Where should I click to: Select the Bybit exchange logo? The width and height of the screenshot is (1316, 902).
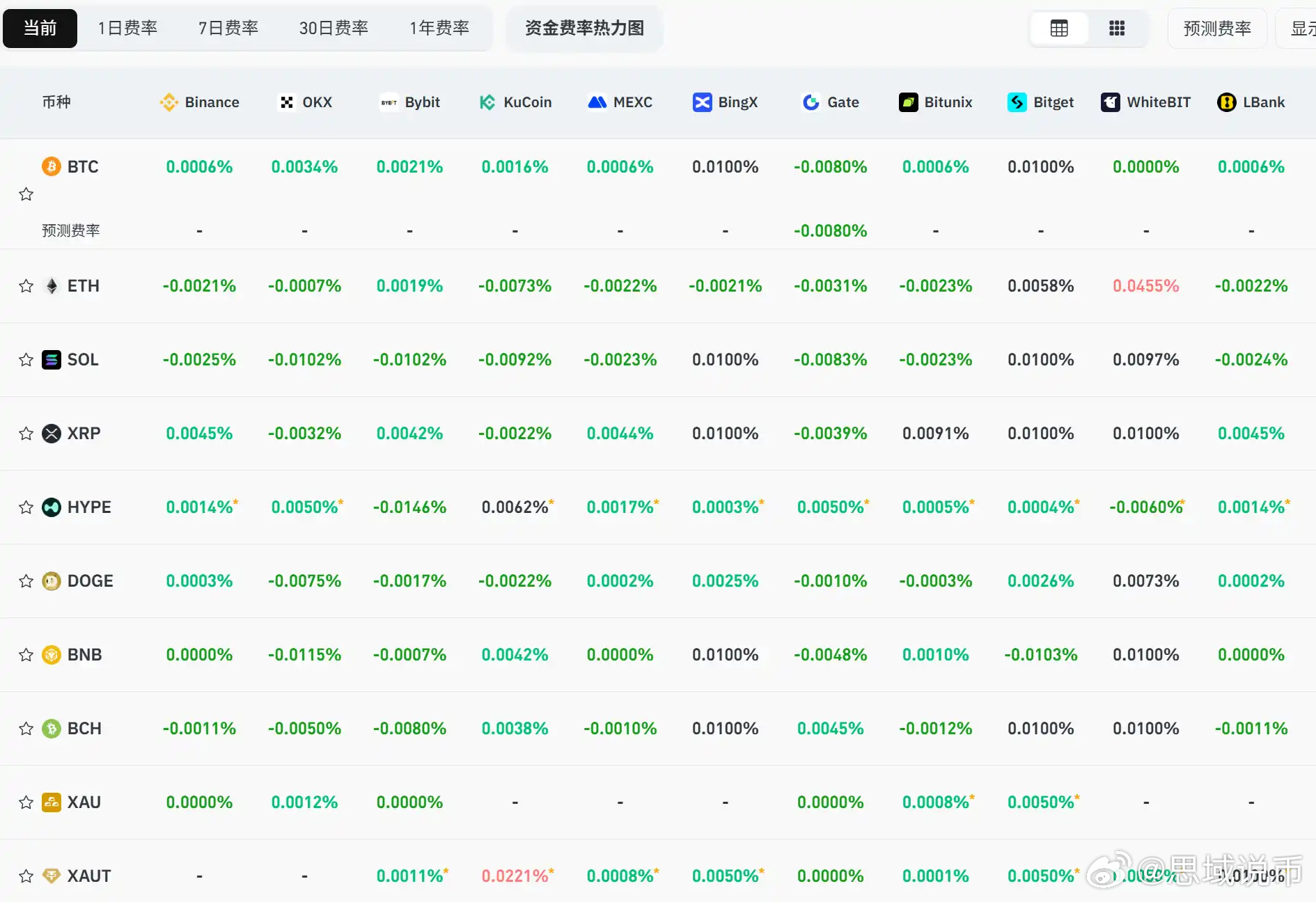coord(389,102)
